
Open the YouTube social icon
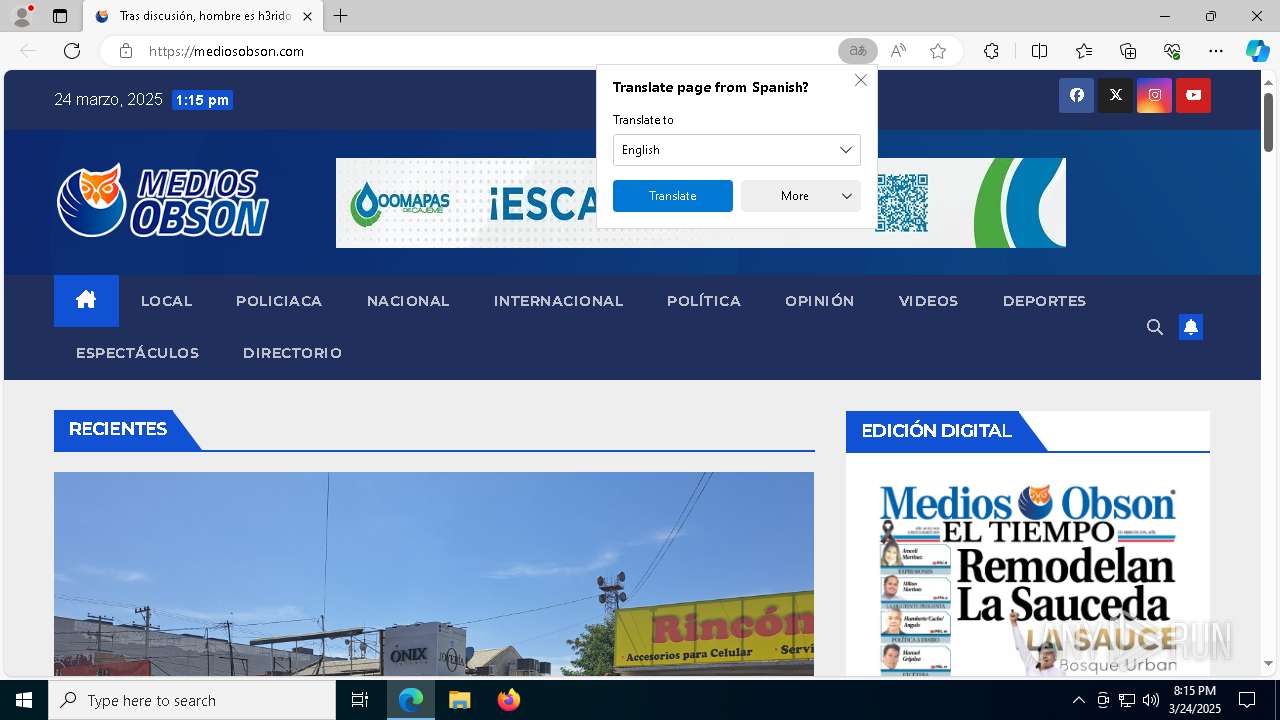[1193, 95]
